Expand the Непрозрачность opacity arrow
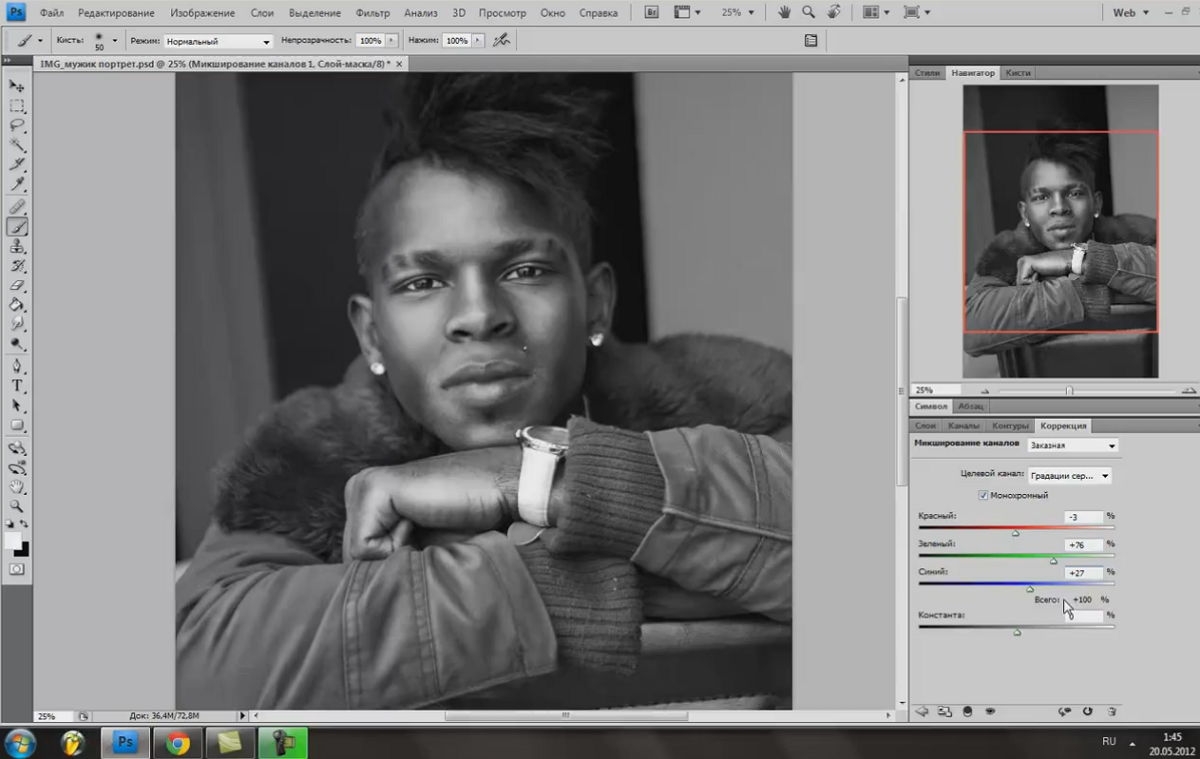The height and width of the screenshot is (759, 1200). pyautogui.click(x=391, y=41)
